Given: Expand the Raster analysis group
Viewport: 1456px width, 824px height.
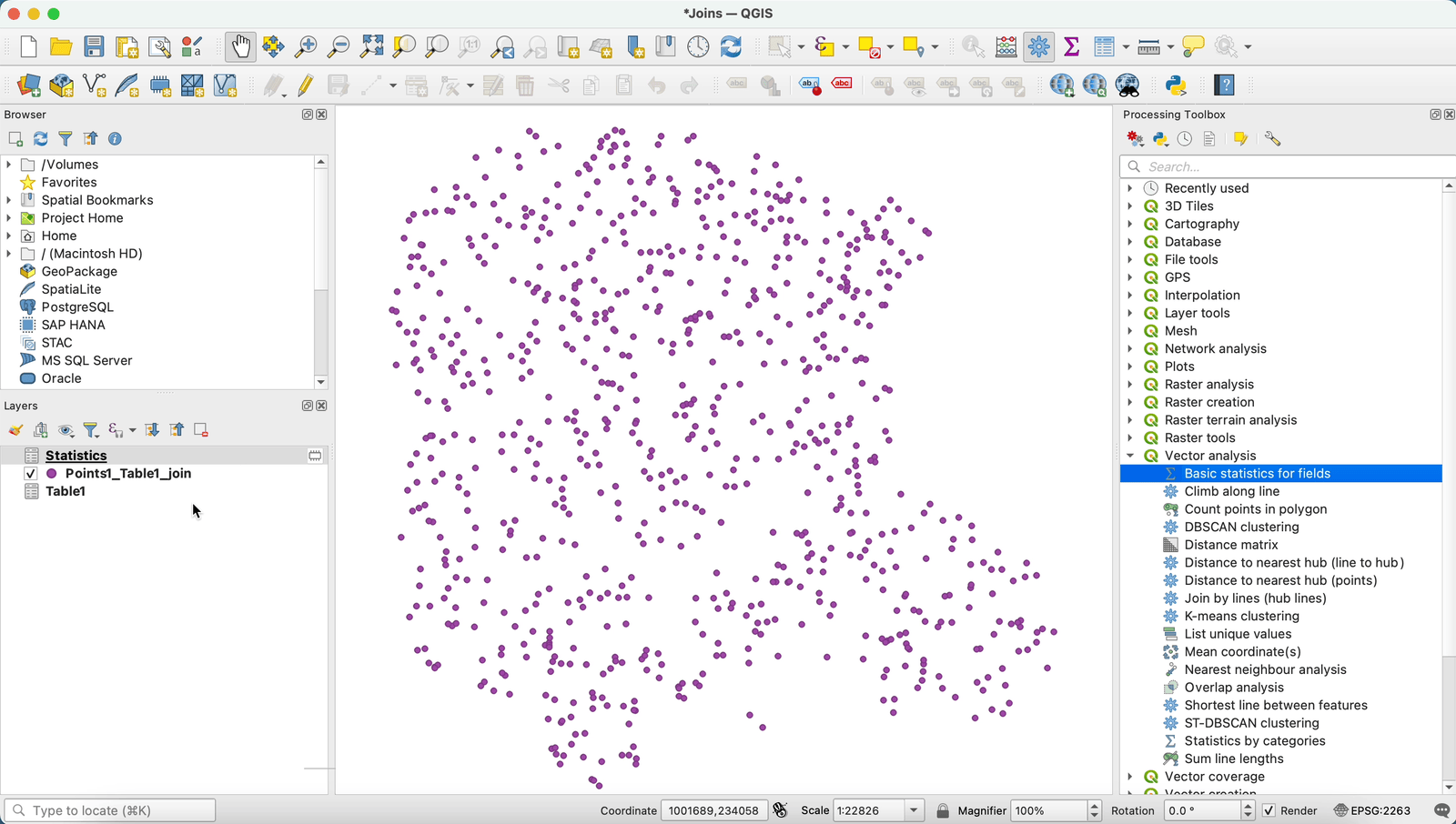Looking at the screenshot, I should pyautogui.click(x=1130, y=385).
